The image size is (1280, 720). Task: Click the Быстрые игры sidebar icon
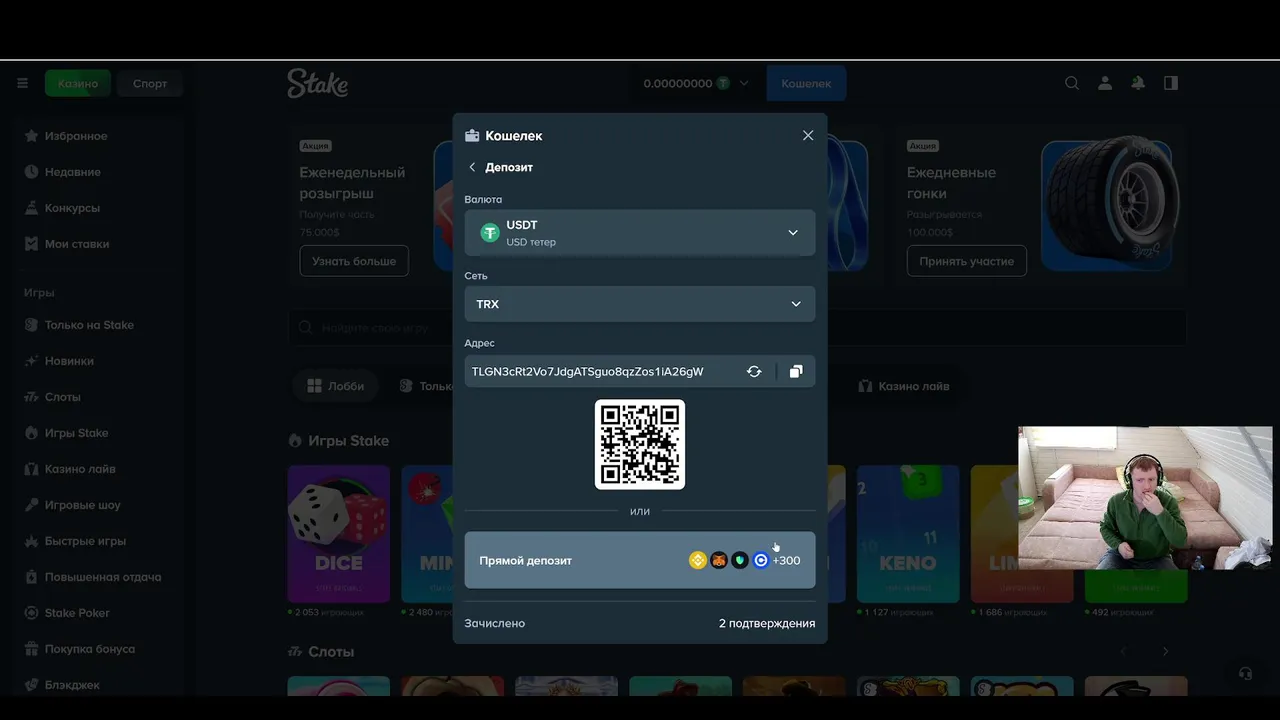[x=31, y=541]
